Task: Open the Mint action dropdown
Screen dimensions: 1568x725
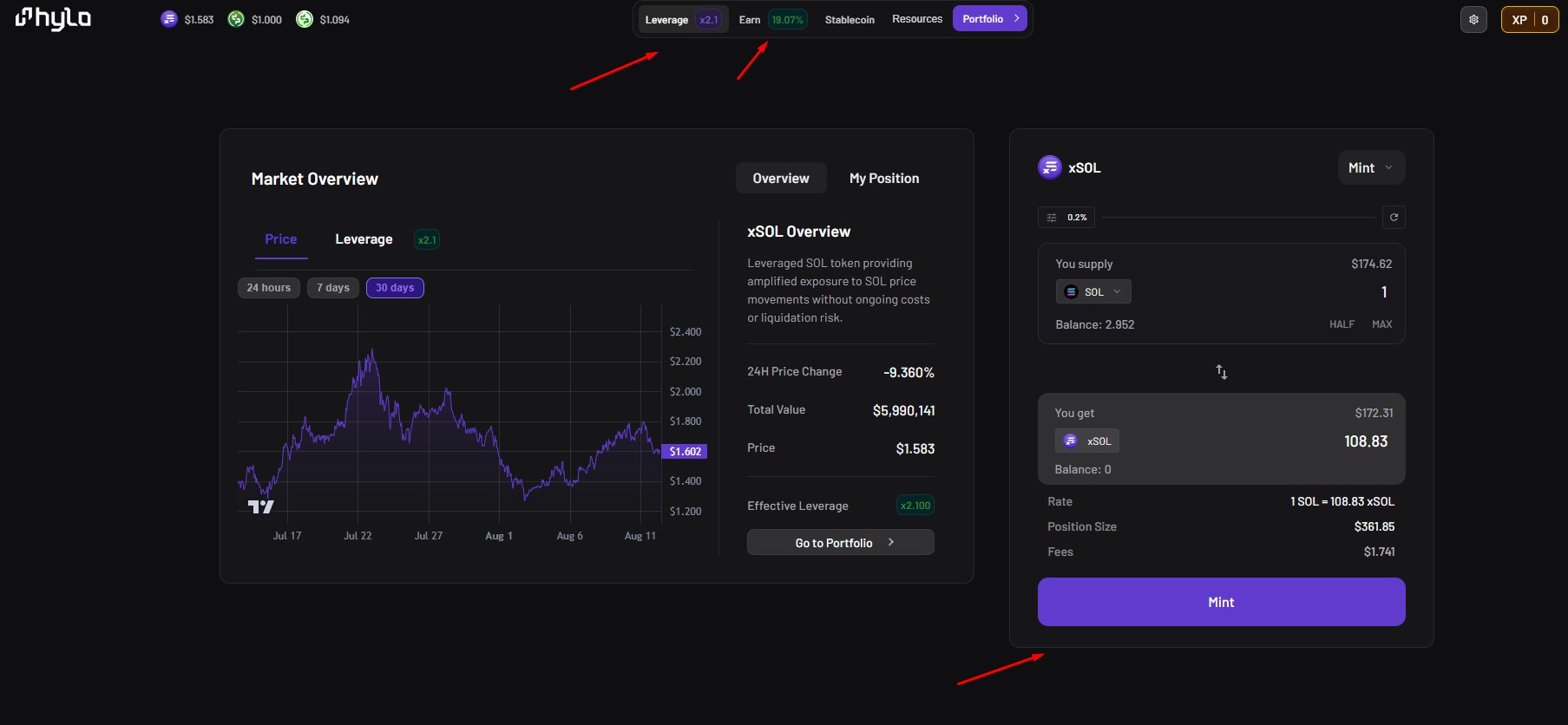Action: tap(1370, 168)
